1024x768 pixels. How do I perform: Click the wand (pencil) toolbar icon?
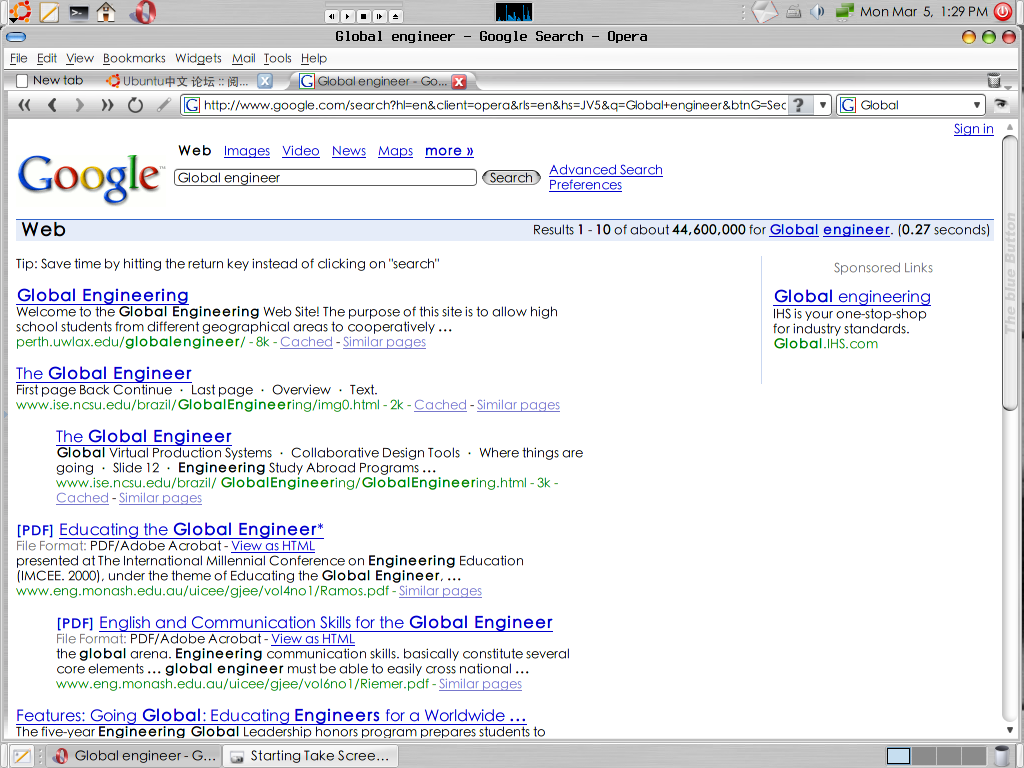tap(164, 104)
